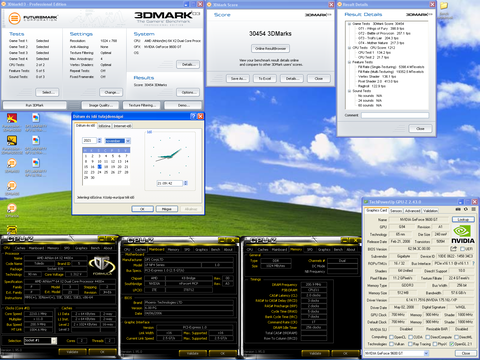
Task: Toggle Ray Tracing checkbox in GPU-Z
Action: [x=411, y=344]
